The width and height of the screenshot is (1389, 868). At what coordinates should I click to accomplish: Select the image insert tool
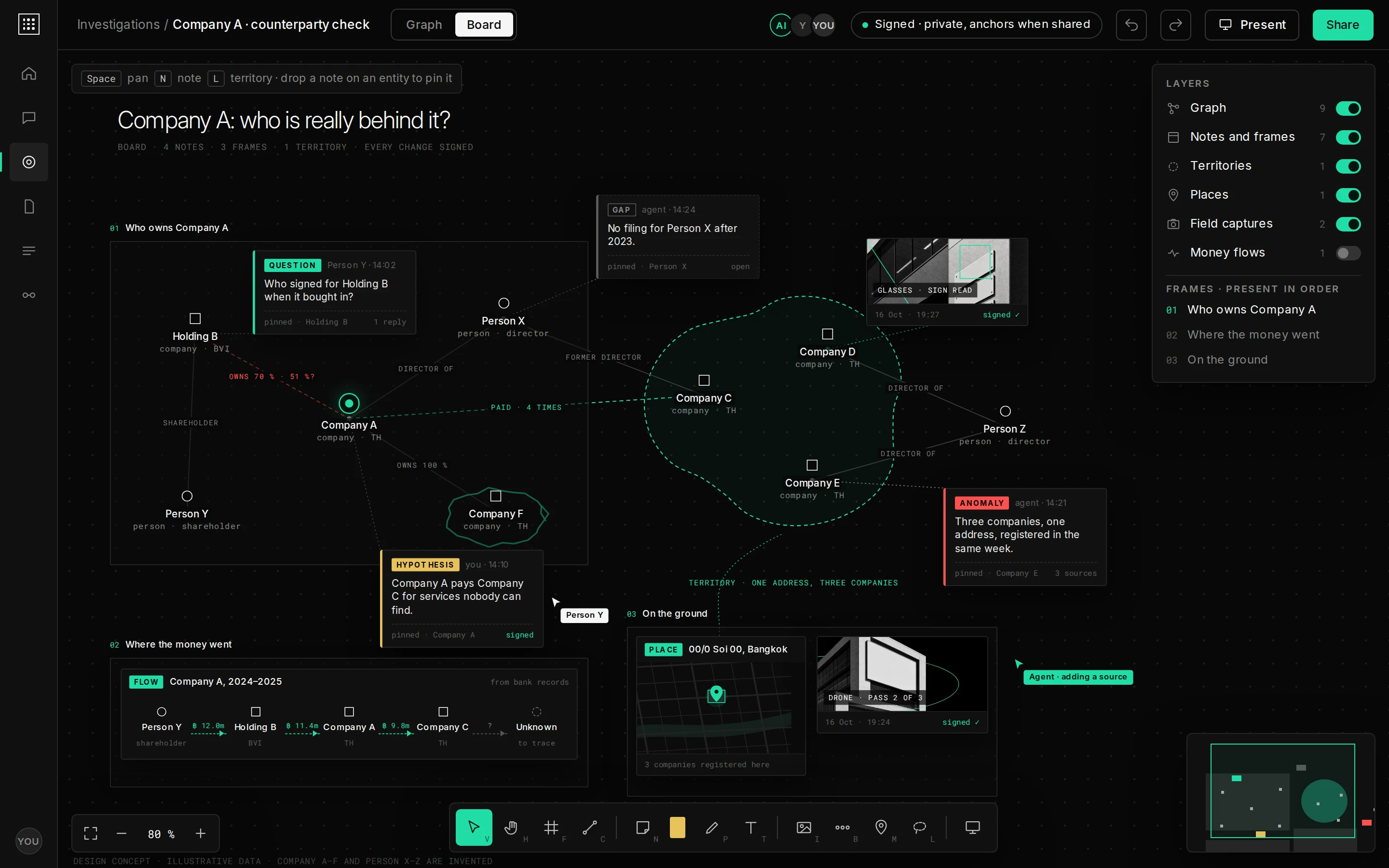pos(803,827)
